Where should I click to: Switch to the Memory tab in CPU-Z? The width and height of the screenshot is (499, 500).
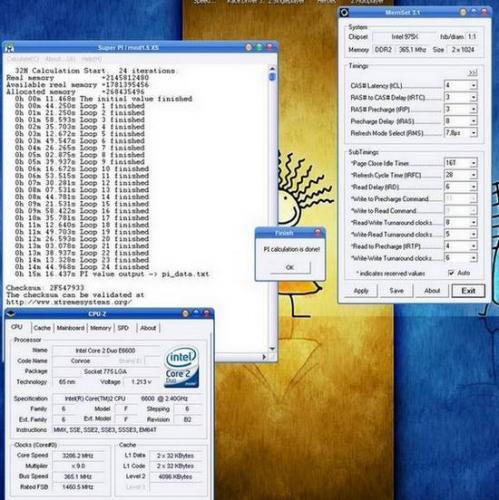100,328
